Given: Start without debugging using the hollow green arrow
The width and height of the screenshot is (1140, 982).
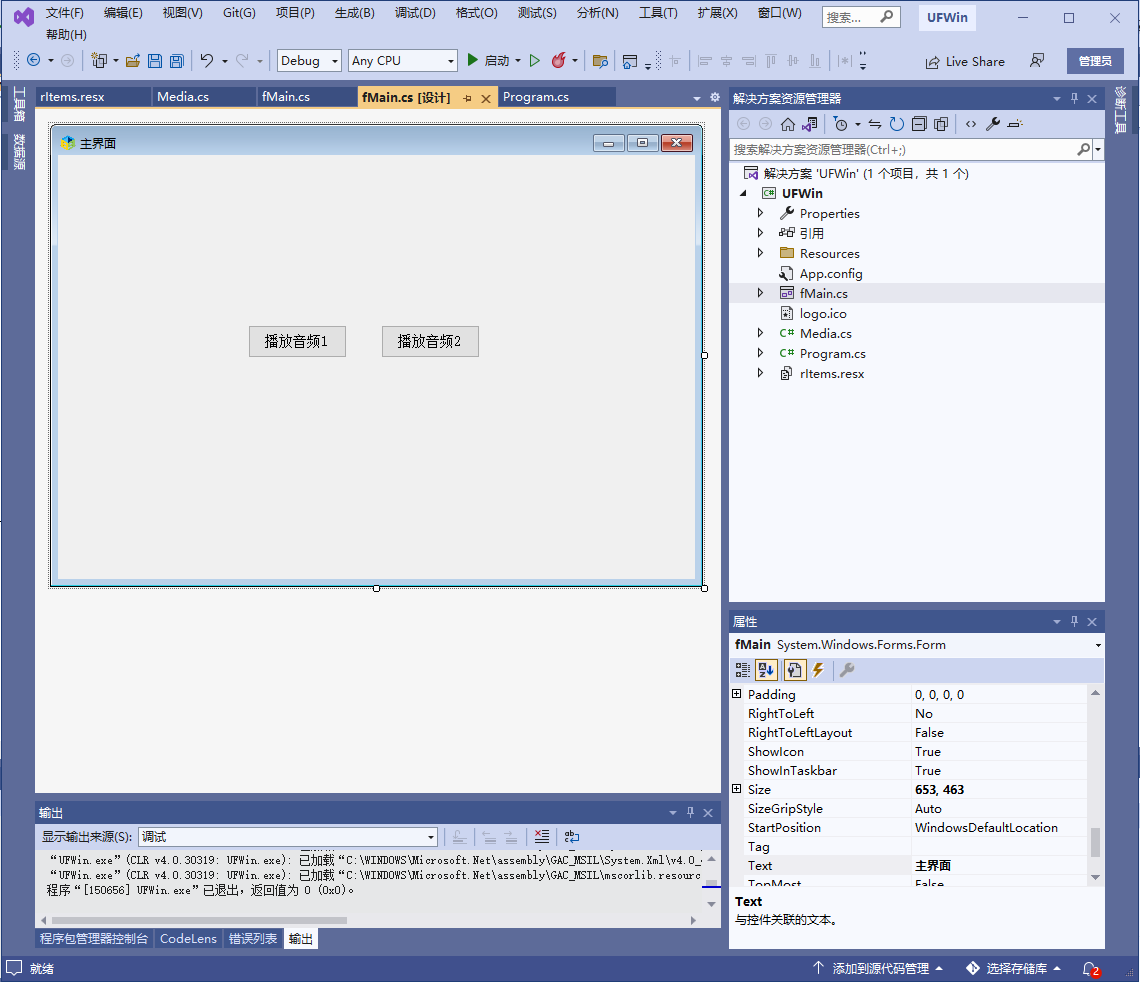Looking at the screenshot, I should pos(535,61).
